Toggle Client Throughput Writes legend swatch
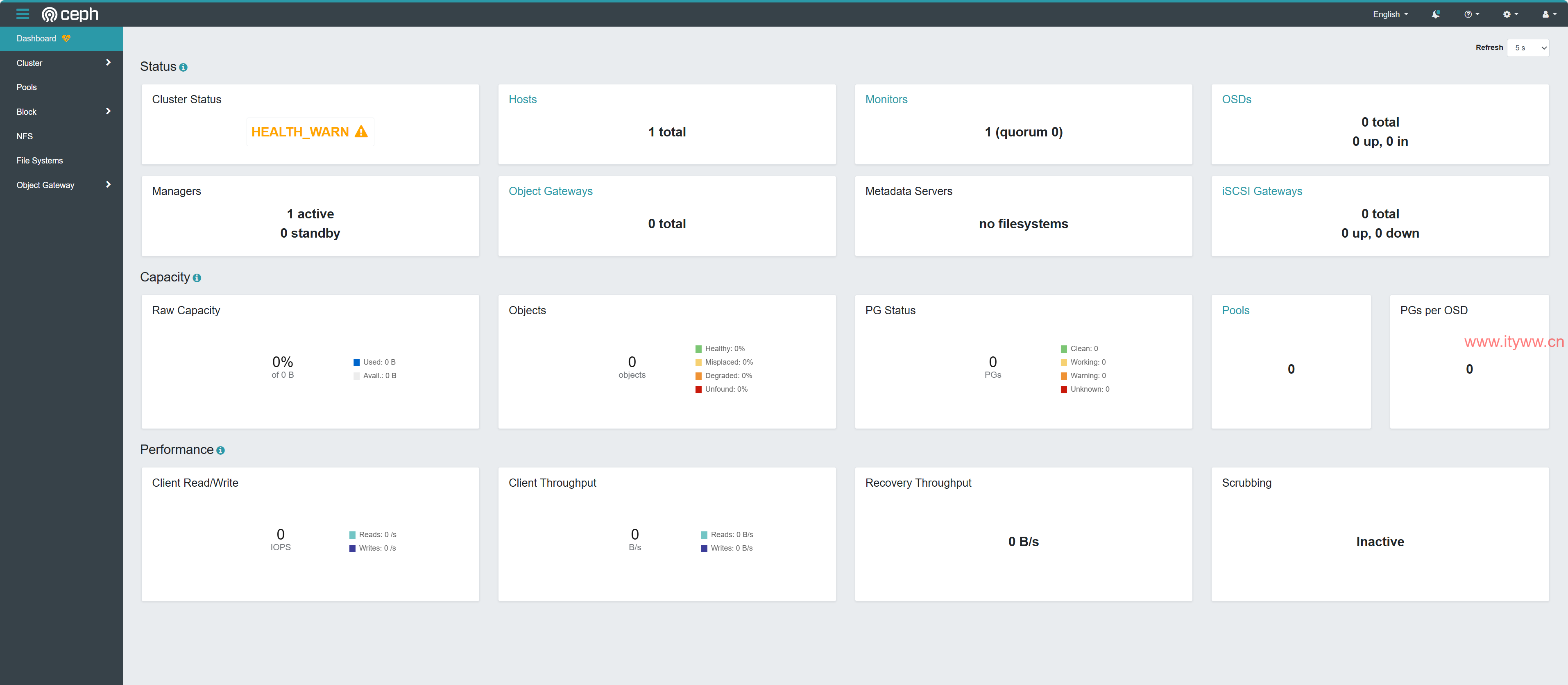Screen dimensions: 1568x685 [704, 549]
